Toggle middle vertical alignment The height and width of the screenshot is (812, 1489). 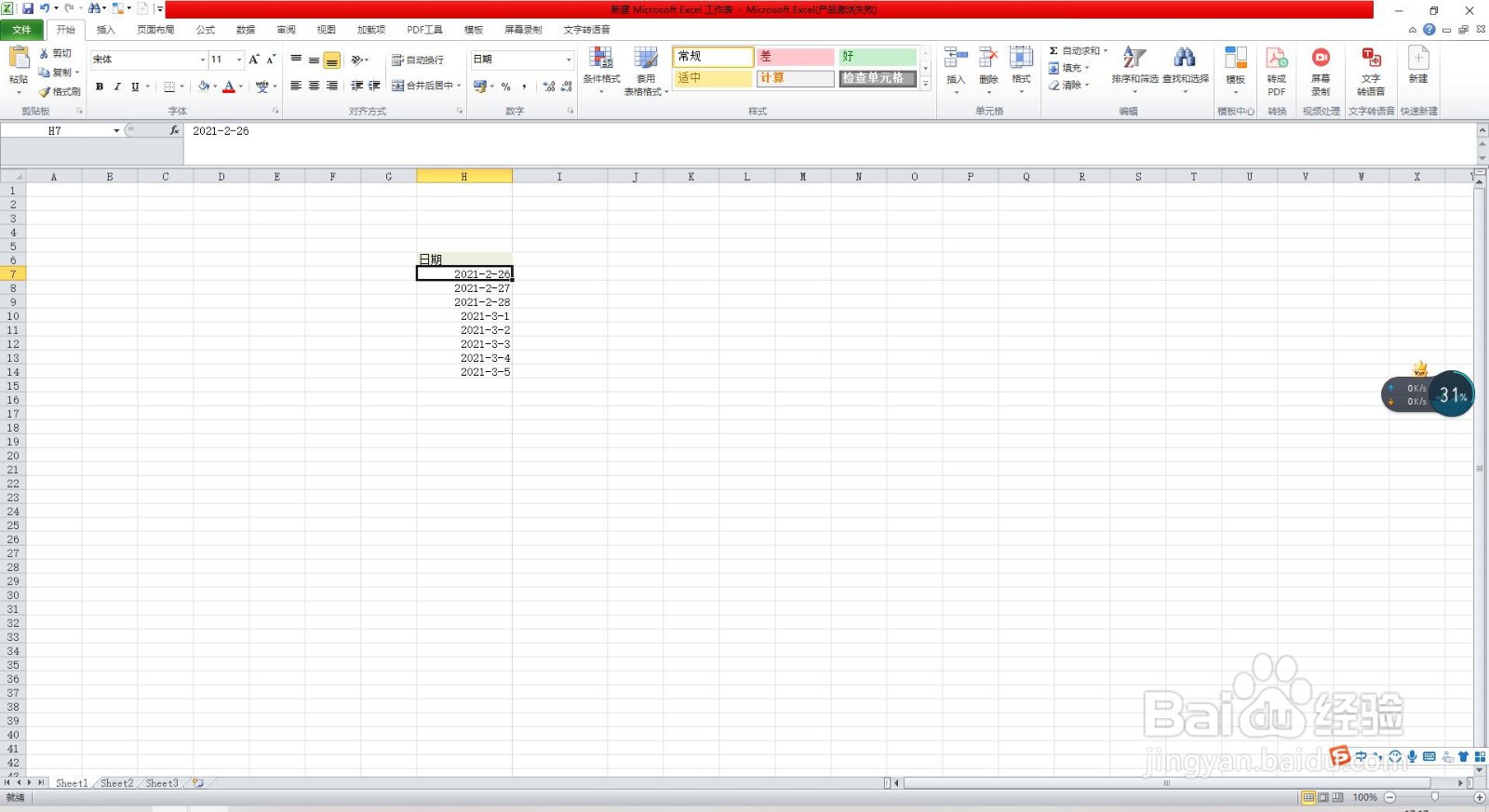[314, 60]
